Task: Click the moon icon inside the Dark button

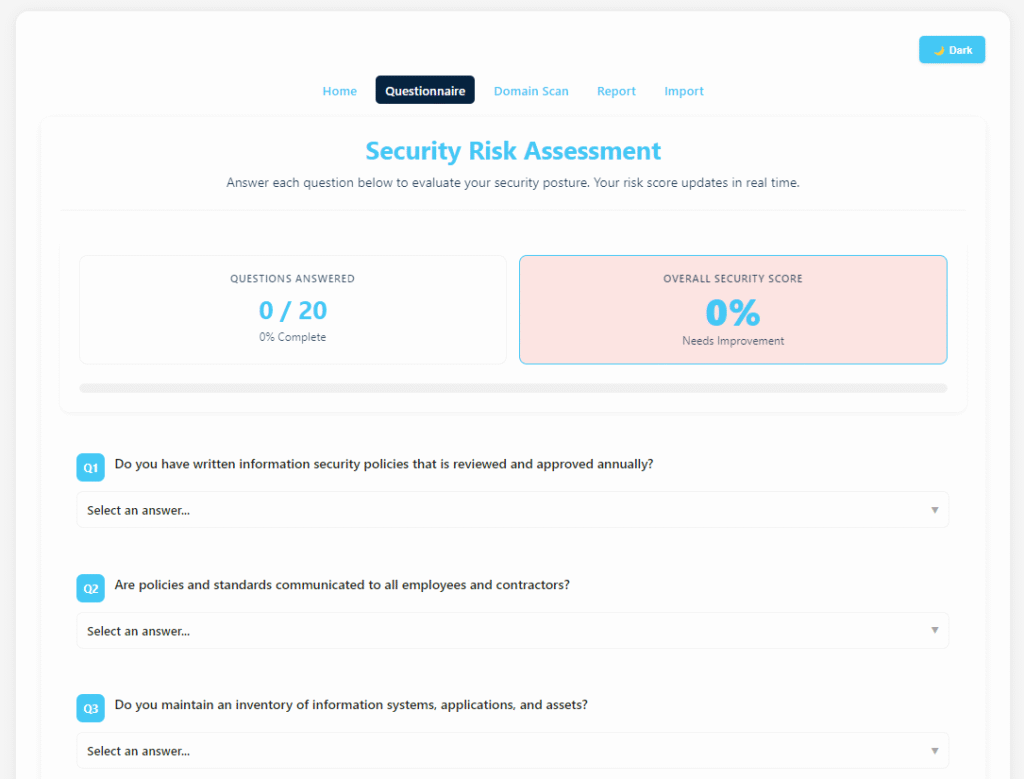Action: [x=939, y=49]
